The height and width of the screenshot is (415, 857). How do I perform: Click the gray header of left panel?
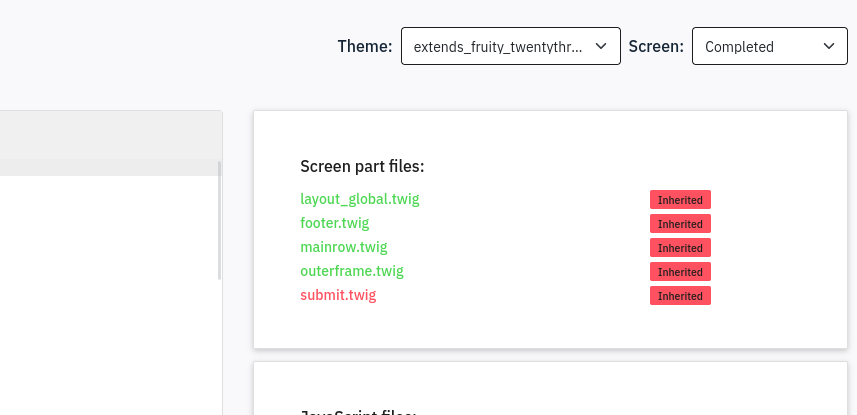110,134
